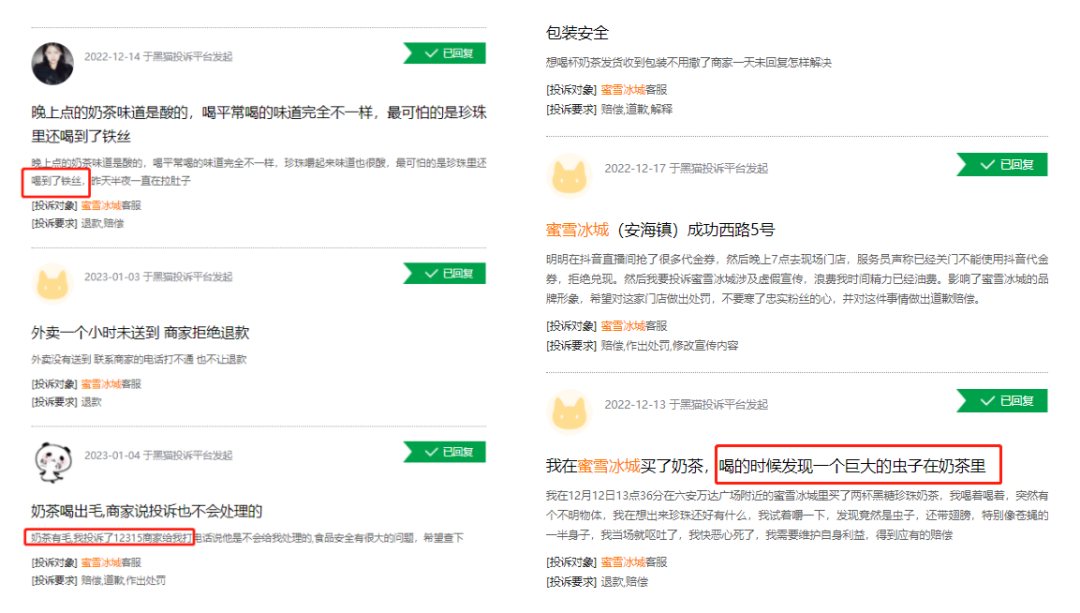Click the cat avatar on 2022-12-13 complaint

[570, 411]
